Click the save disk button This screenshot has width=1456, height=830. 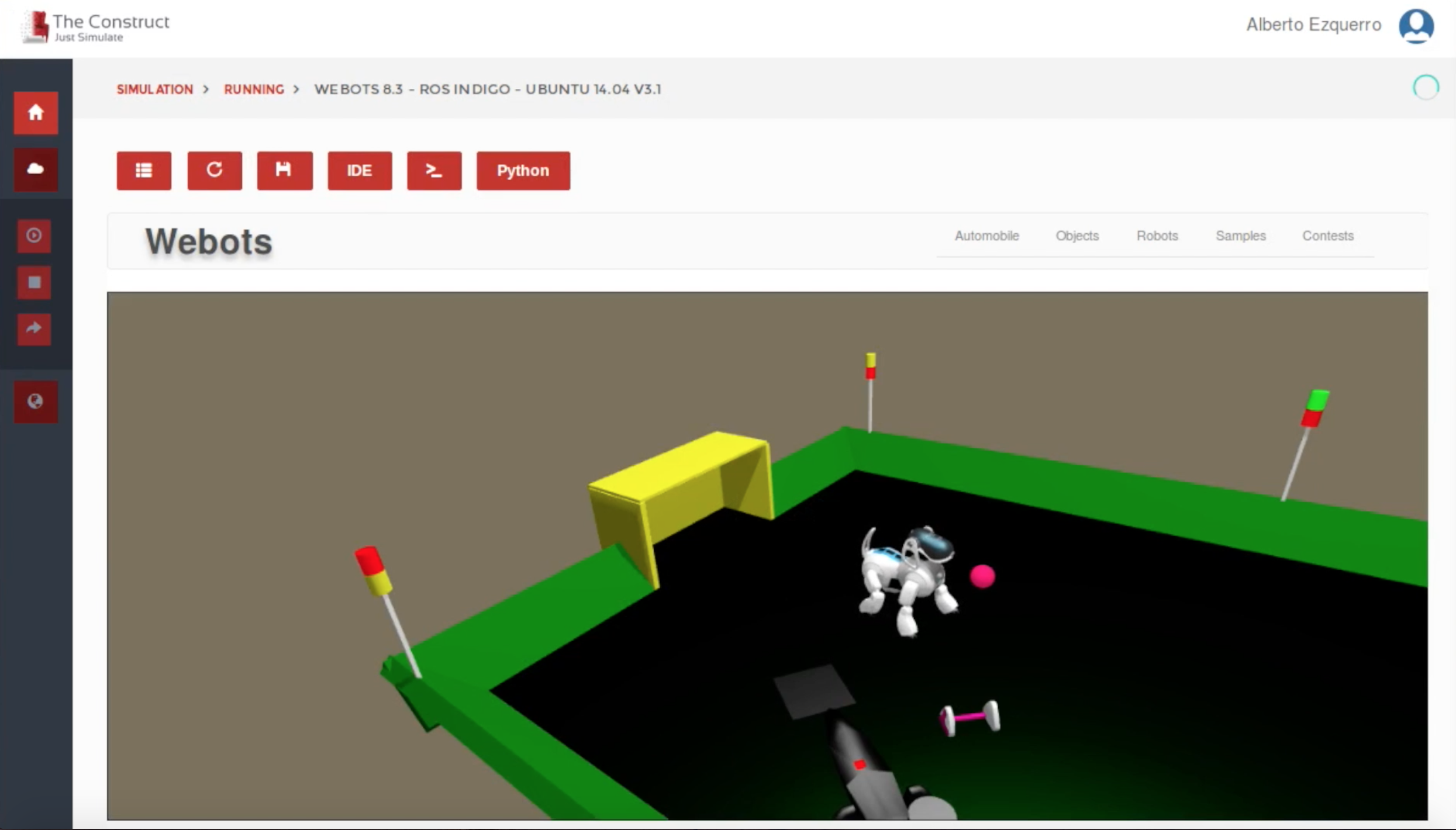coord(285,171)
